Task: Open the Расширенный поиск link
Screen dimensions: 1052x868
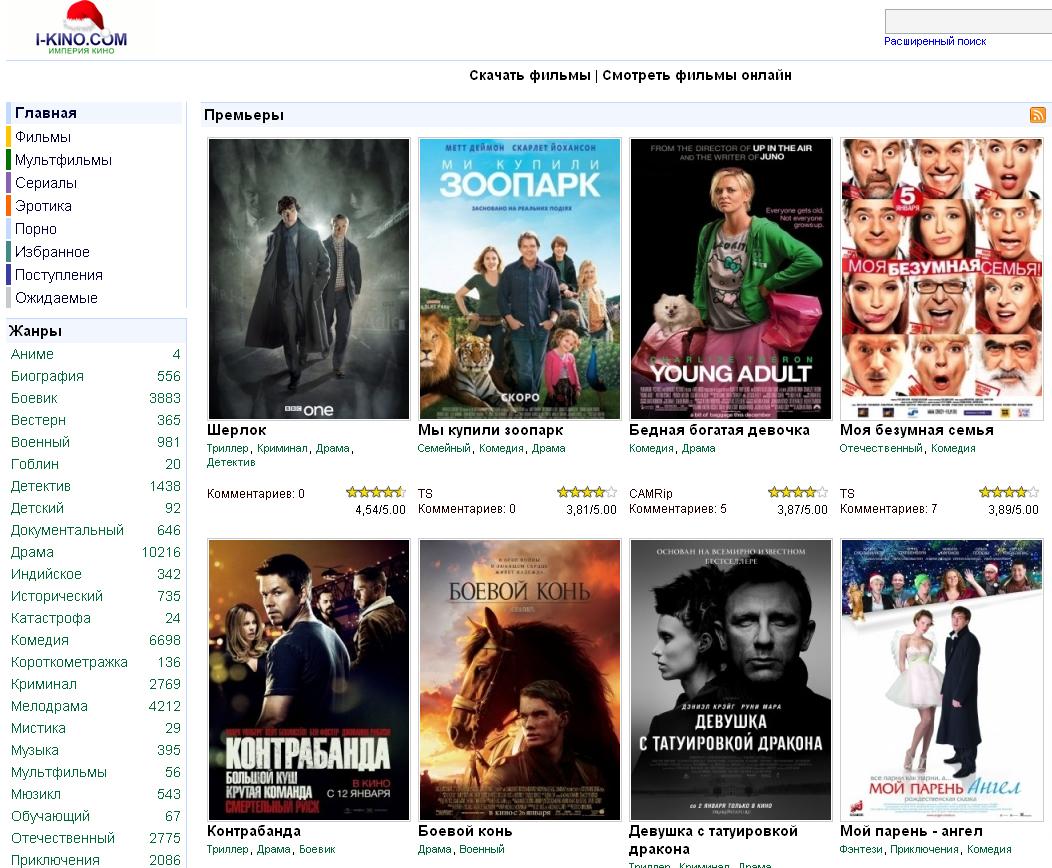Action: pyautogui.click(x=935, y=41)
